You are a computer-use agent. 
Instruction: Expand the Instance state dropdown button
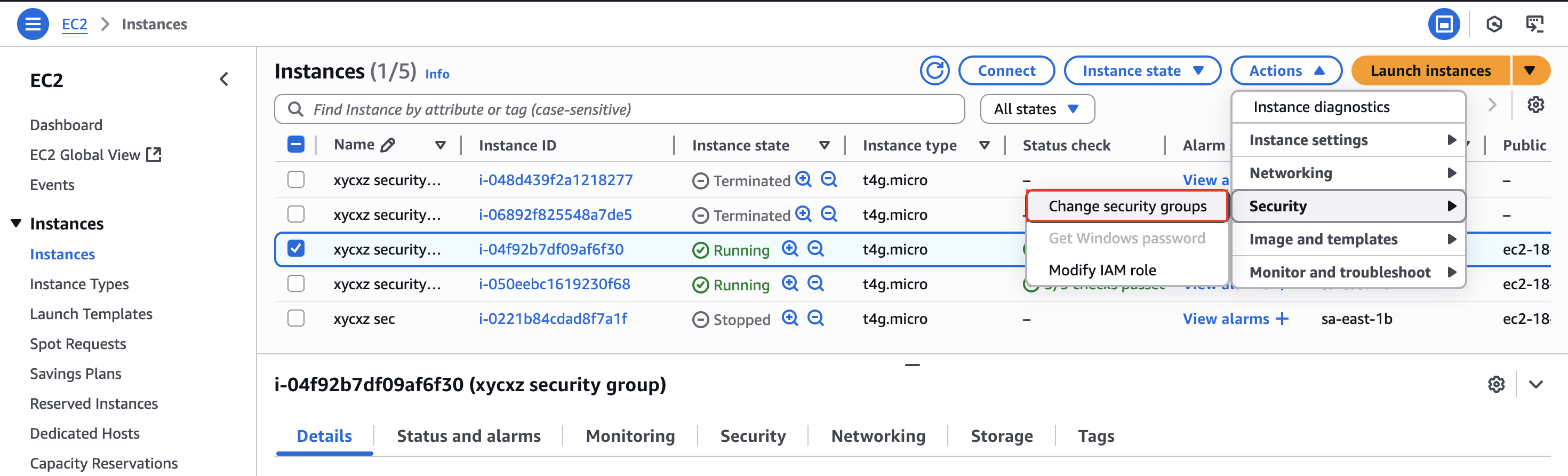(1142, 71)
